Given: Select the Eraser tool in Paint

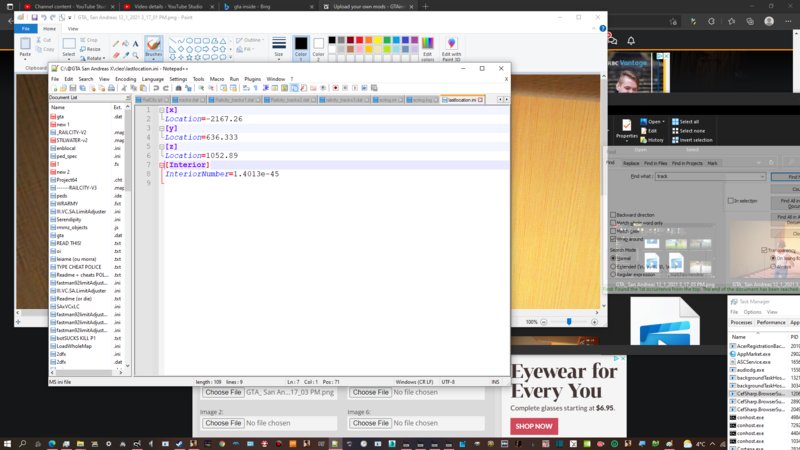Looking at the screenshot, I should tap(116, 55).
